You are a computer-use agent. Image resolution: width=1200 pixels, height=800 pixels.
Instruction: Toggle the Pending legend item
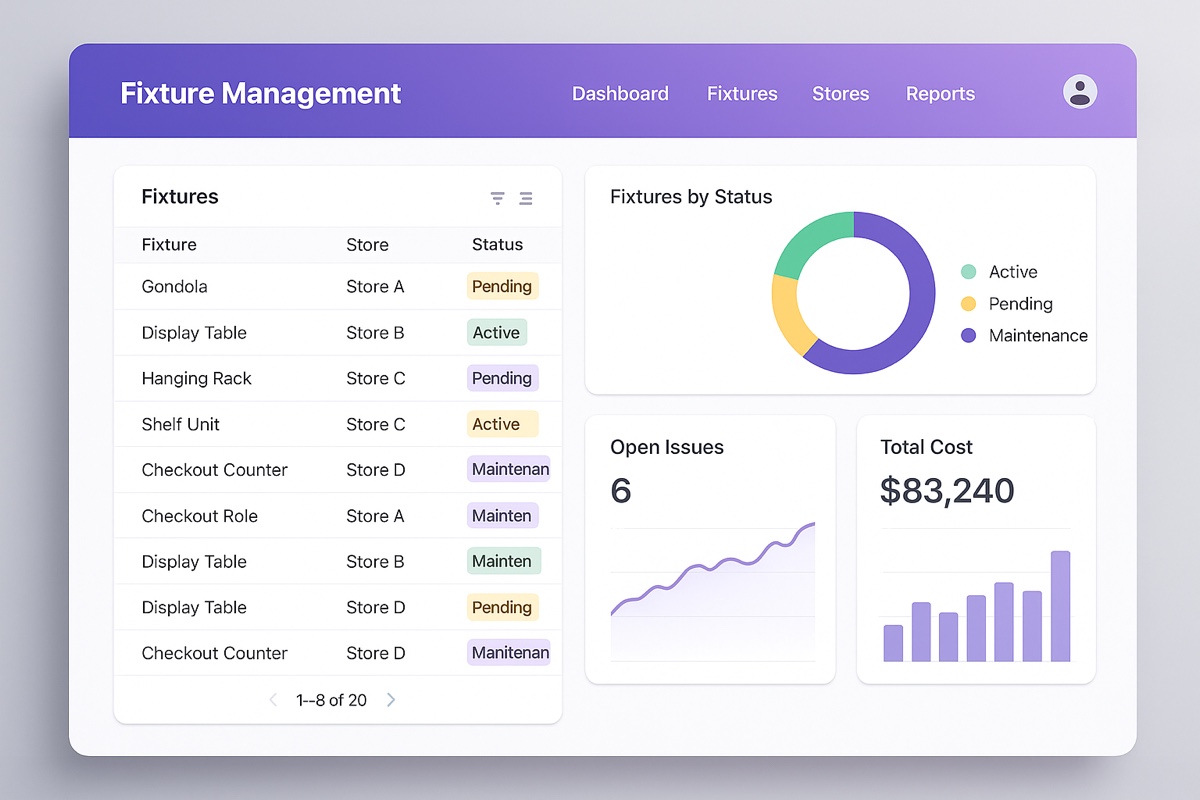pos(1005,303)
